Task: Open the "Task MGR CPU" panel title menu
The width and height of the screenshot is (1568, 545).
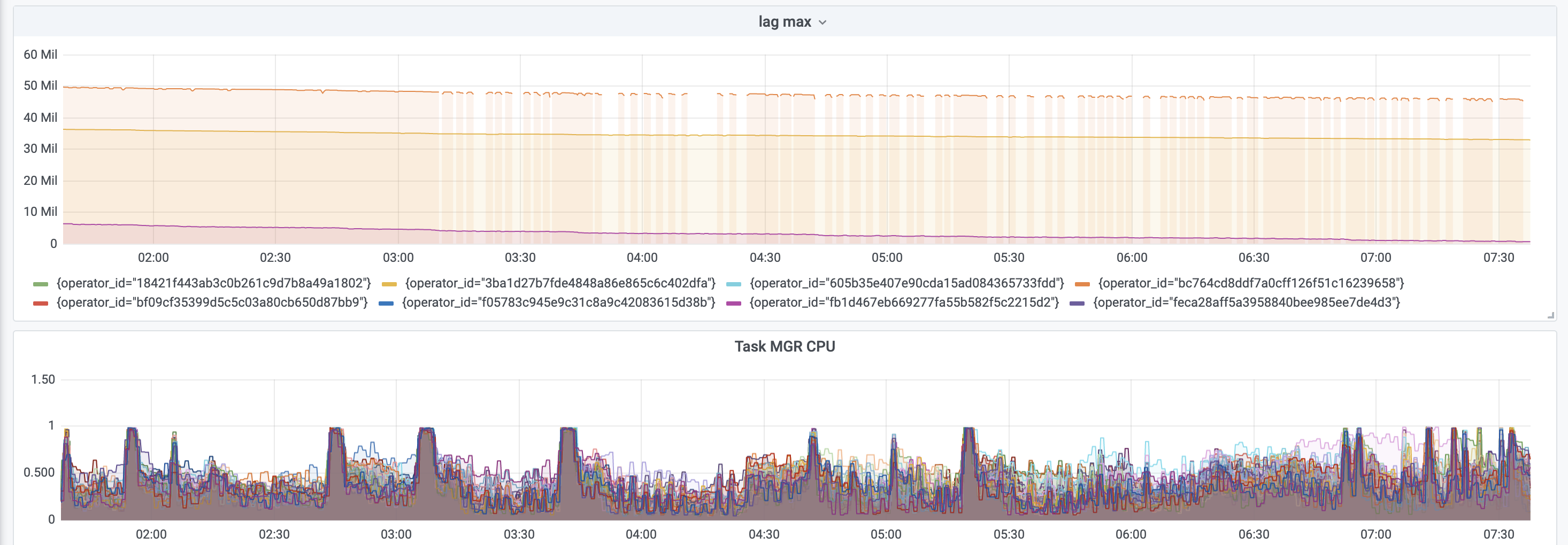Action: (x=784, y=347)
